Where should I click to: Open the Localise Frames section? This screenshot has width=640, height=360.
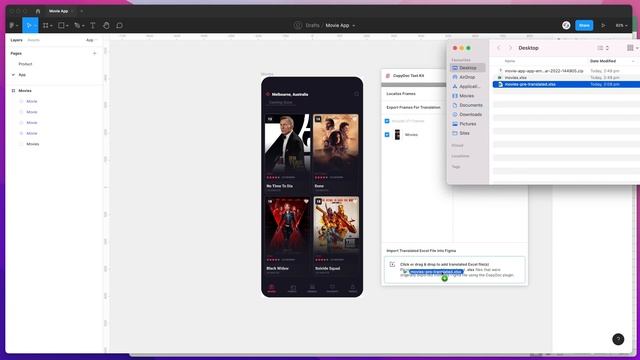coord(401,94)
